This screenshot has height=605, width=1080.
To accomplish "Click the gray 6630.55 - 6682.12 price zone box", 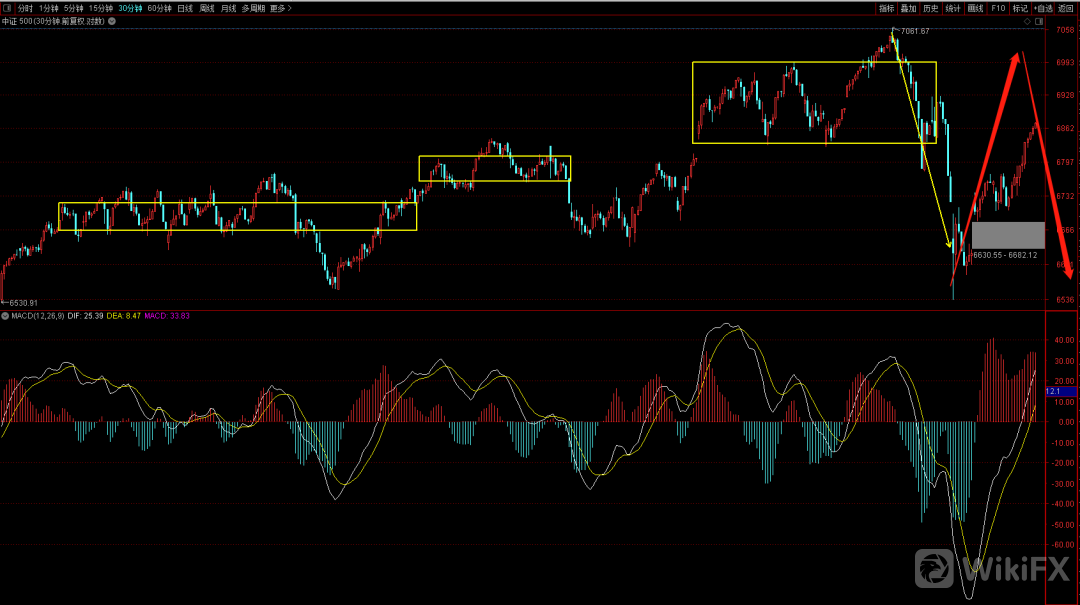I will tap(1008, 235).
